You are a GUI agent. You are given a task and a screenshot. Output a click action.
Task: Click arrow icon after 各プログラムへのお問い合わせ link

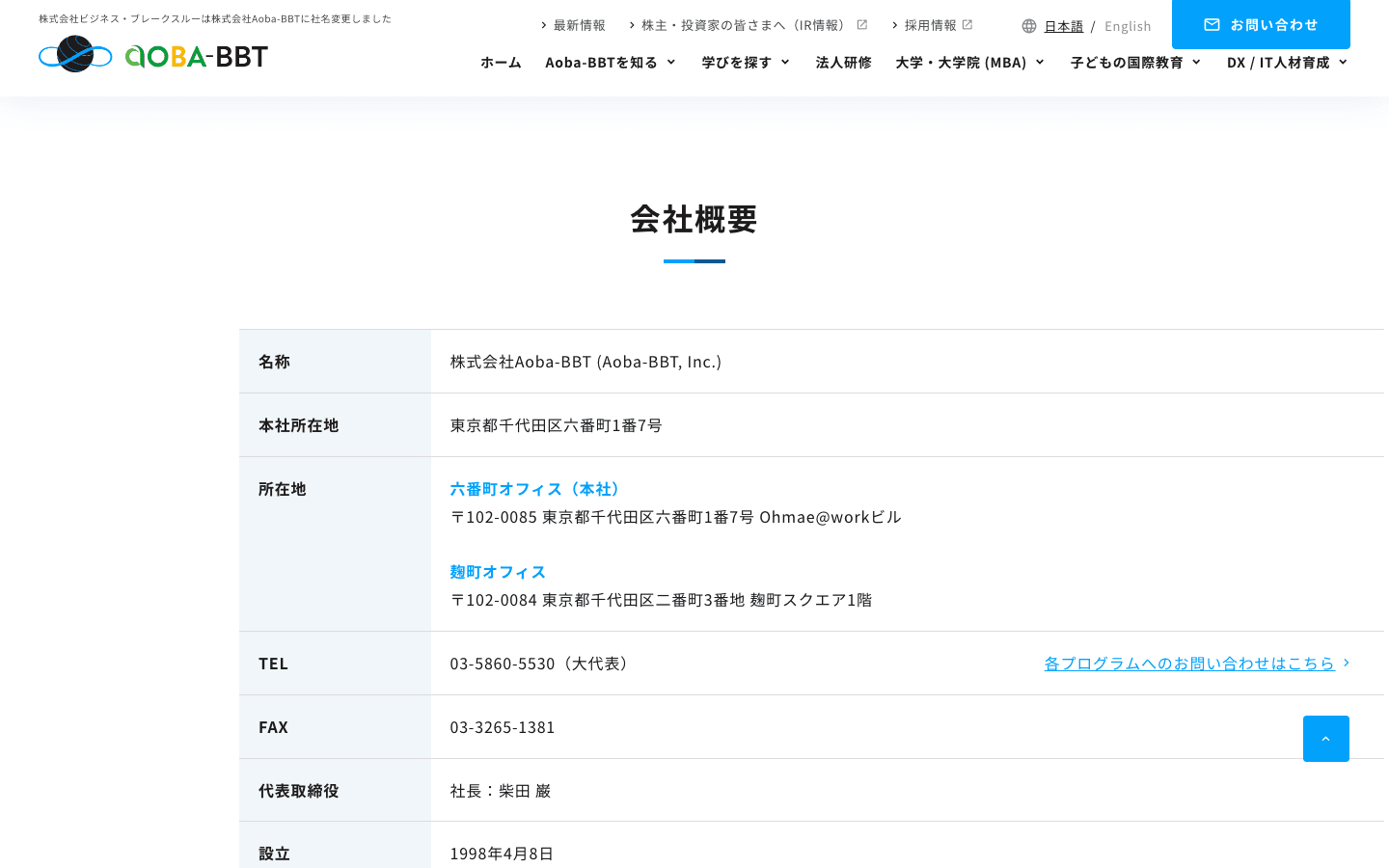pyautogui.click(x=1347, y=663)
